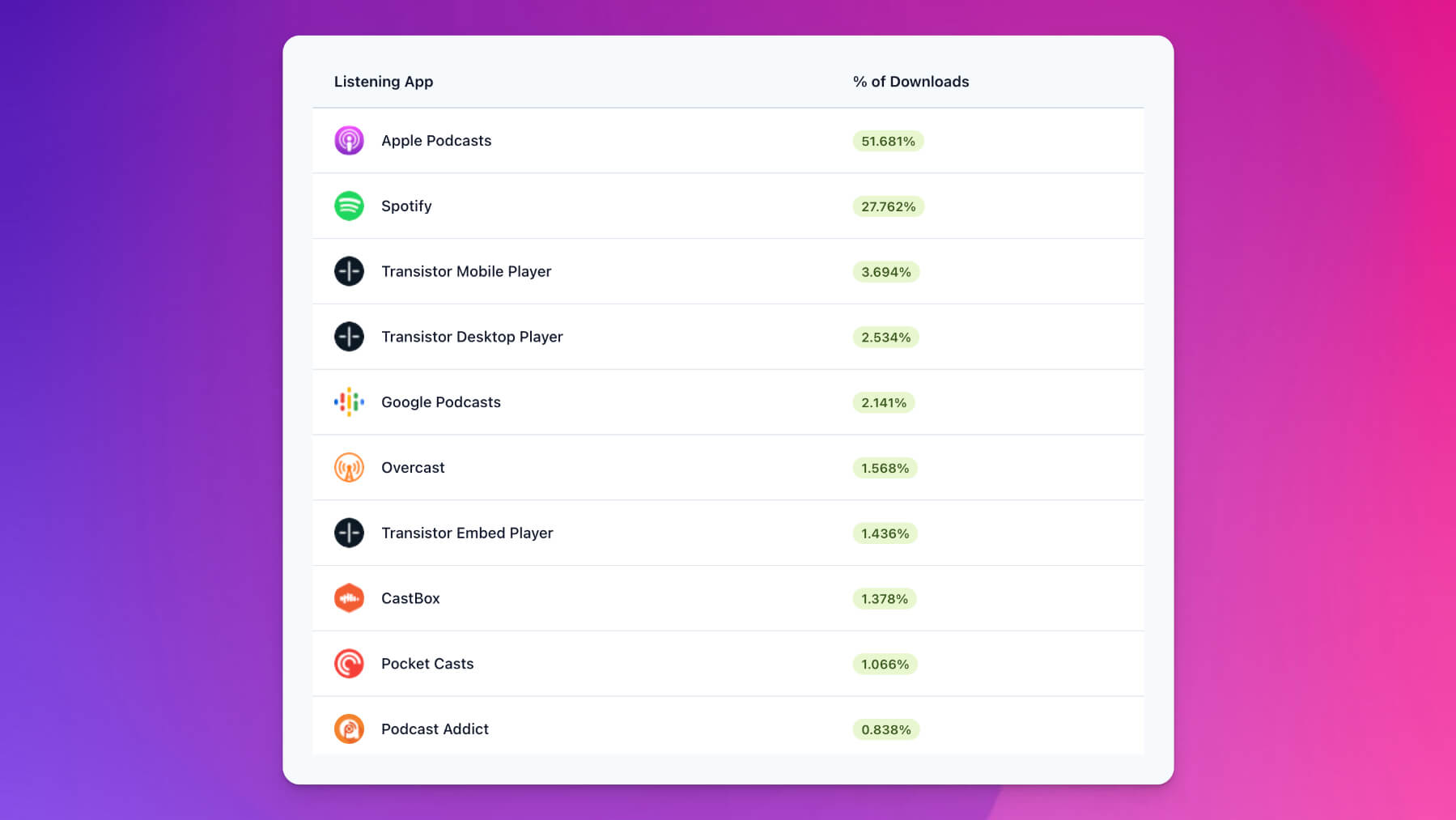The width and height of the screenshot is (1456, 820).
Task: Click the 2.141% Google Podcasts badge
Action: click(884, 403)
